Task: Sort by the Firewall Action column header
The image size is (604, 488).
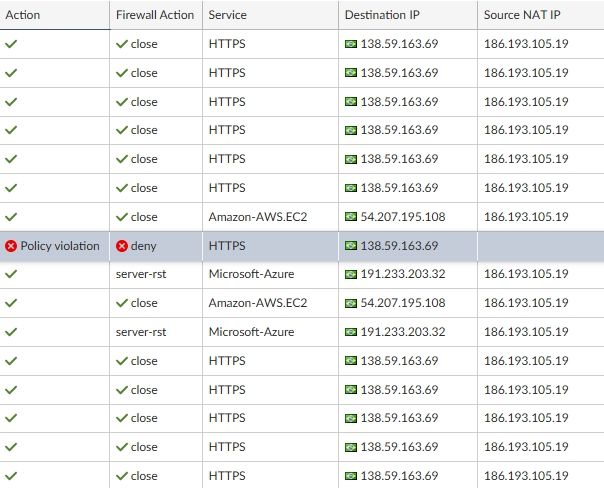Action: pos(154,15)
